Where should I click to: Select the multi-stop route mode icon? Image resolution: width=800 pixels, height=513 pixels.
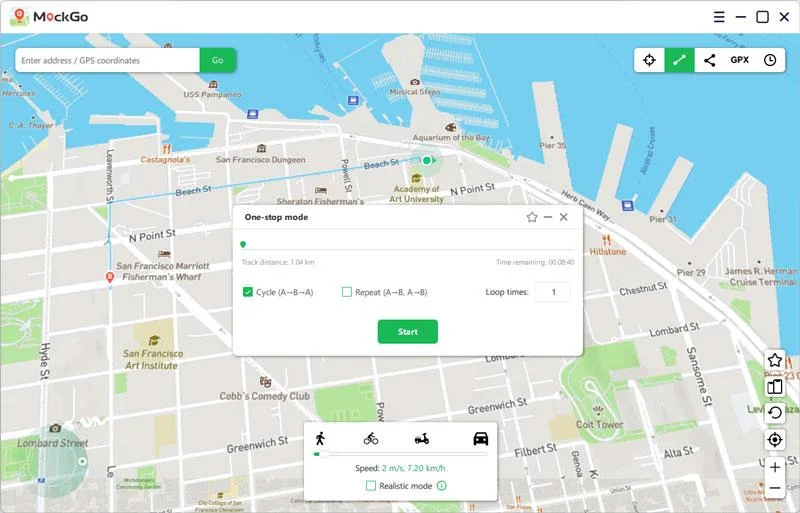tap(709, 60)
